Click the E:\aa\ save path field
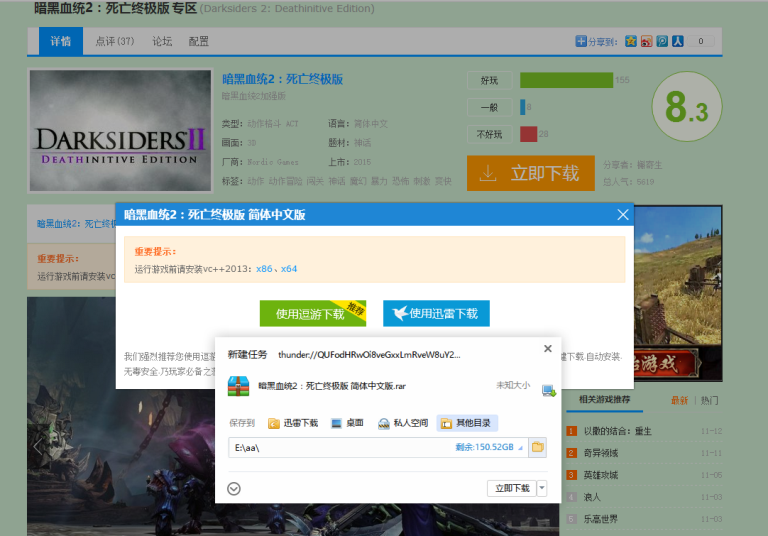Viewport: 768px width, 536px height. click(x=378, y=447)
